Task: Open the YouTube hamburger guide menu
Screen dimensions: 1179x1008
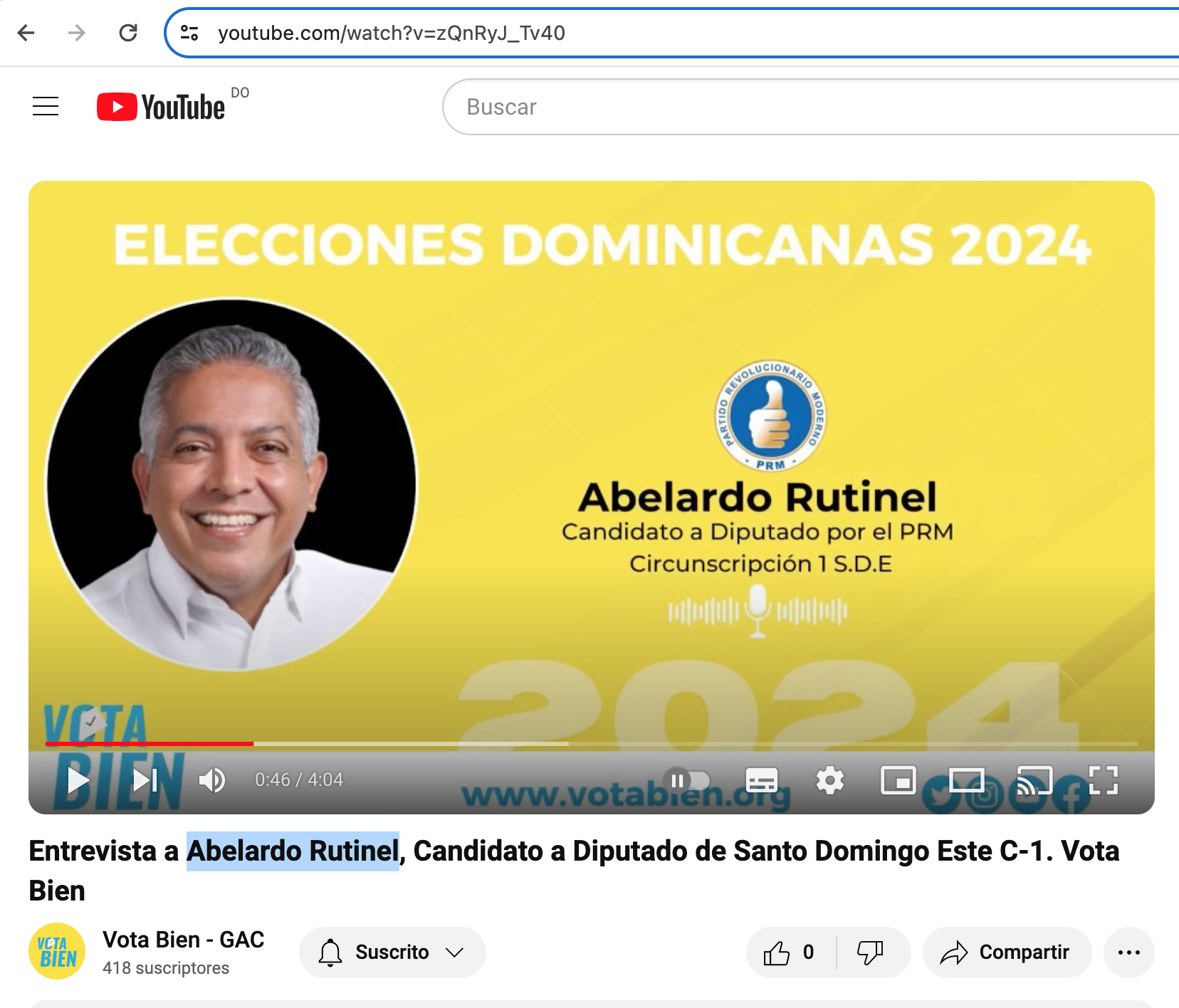Action: click(46, 106)
